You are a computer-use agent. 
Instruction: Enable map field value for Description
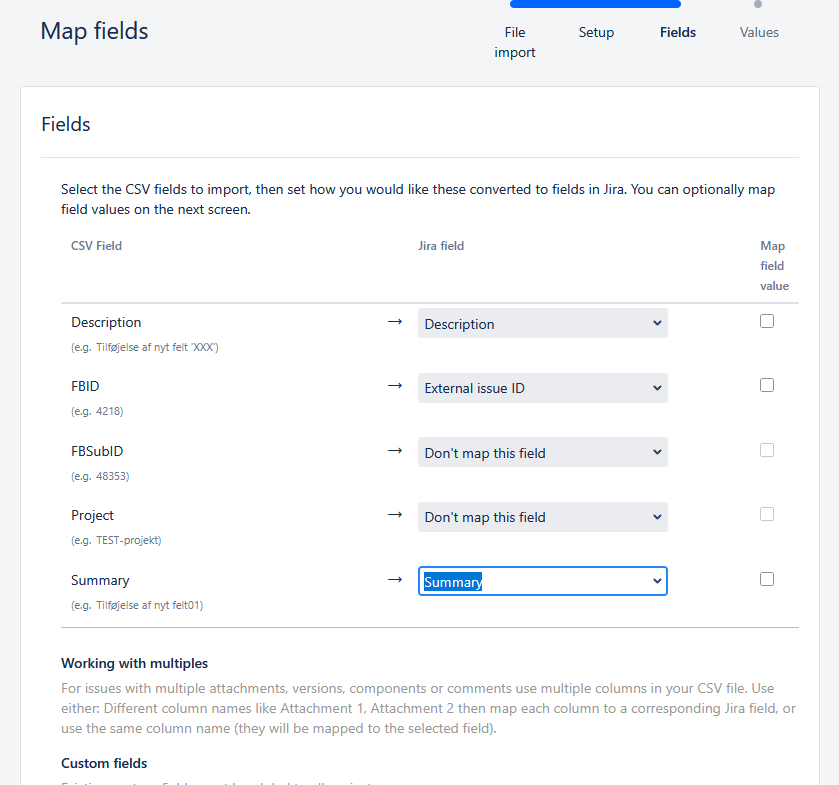767,321
